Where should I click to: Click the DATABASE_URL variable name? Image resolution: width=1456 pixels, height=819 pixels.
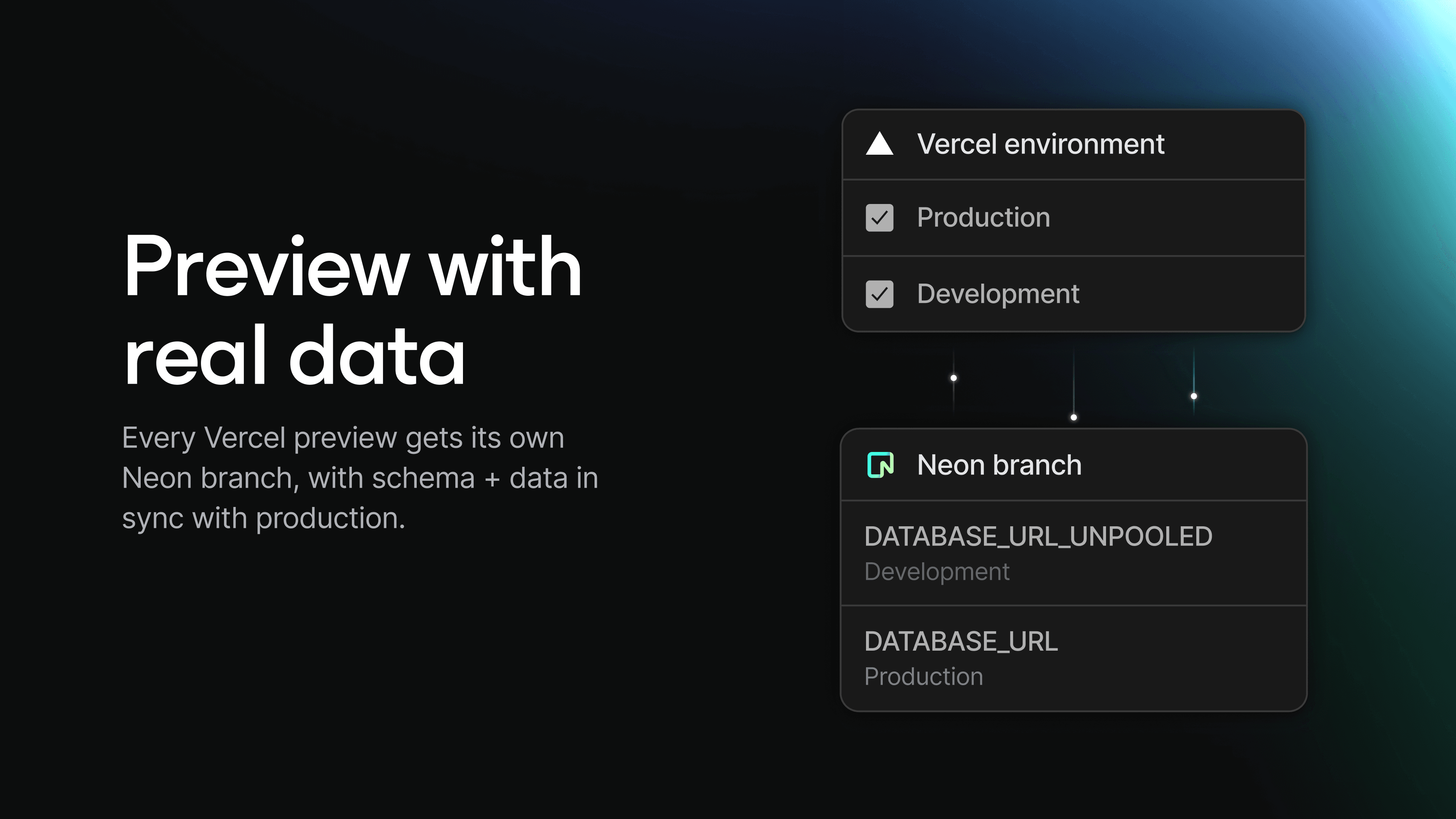960,642
